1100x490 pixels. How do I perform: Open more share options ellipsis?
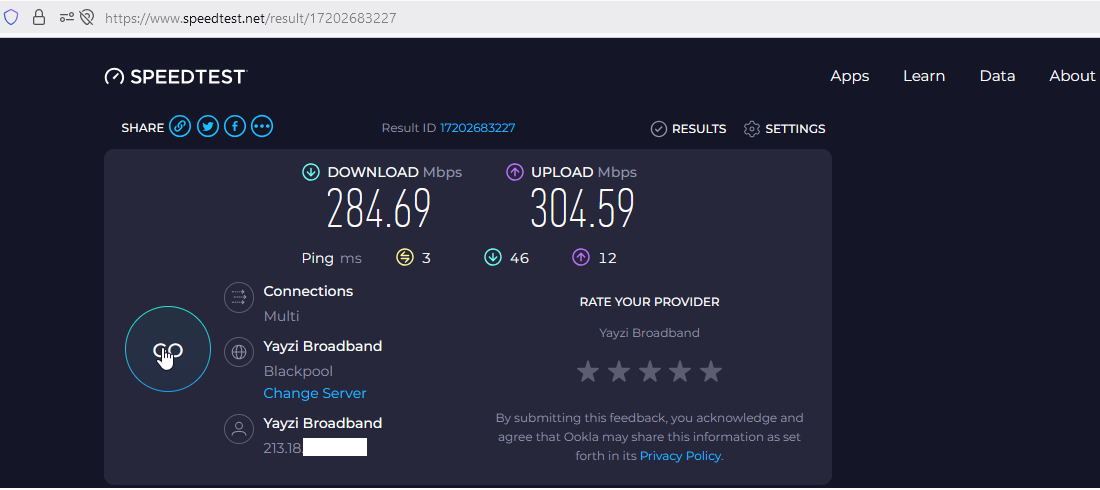[x=262, y=126]
